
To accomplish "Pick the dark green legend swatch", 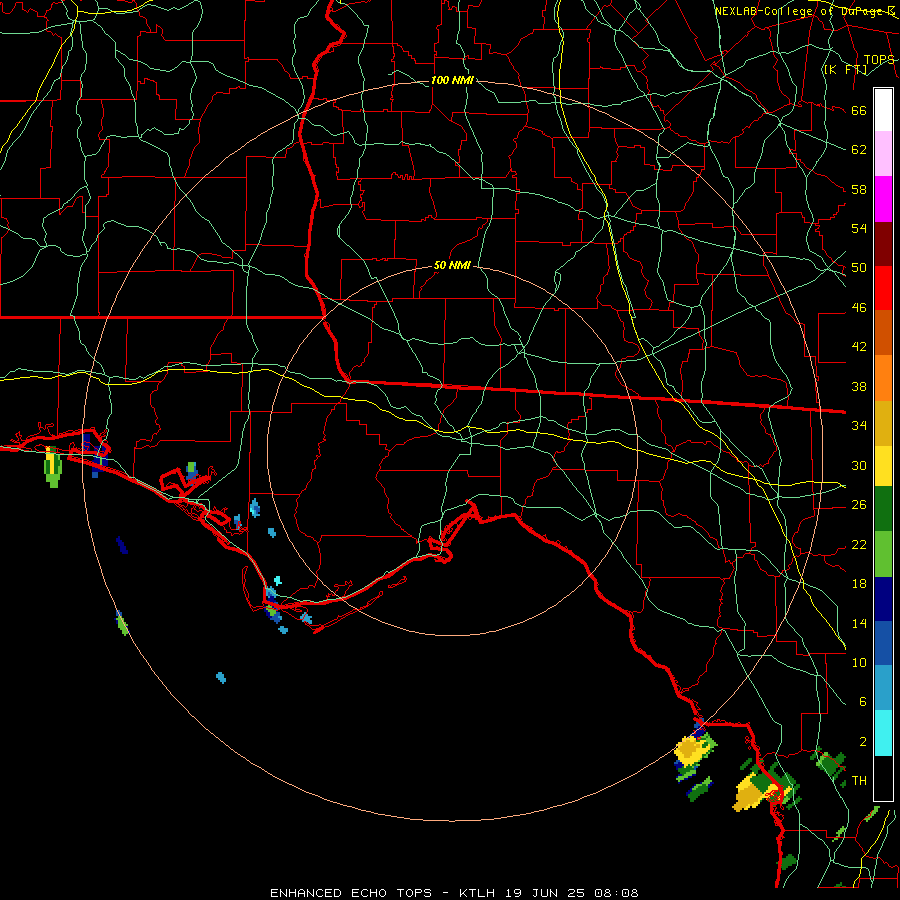I will coord(883,509).
